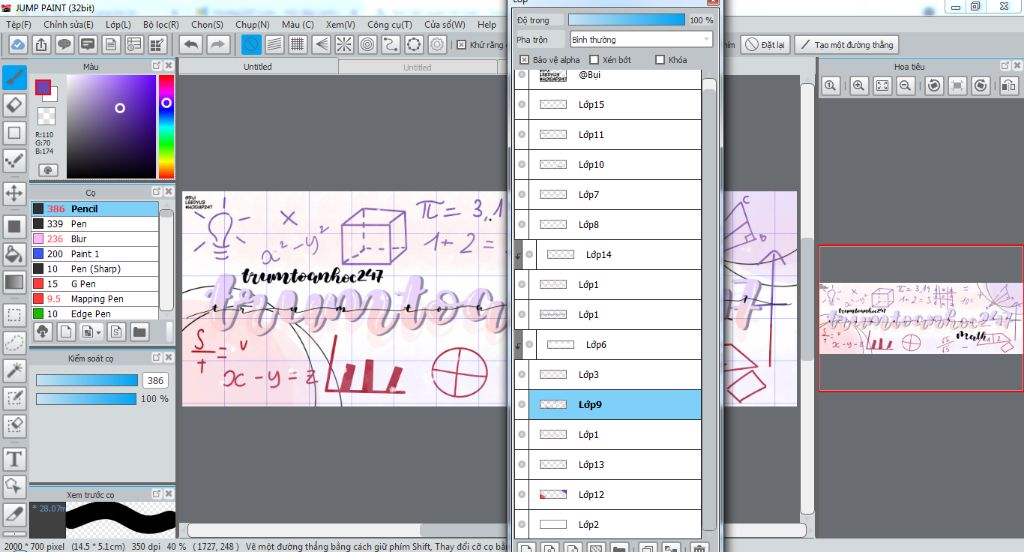Open the Tệp(F) menu

pos(18,24)
